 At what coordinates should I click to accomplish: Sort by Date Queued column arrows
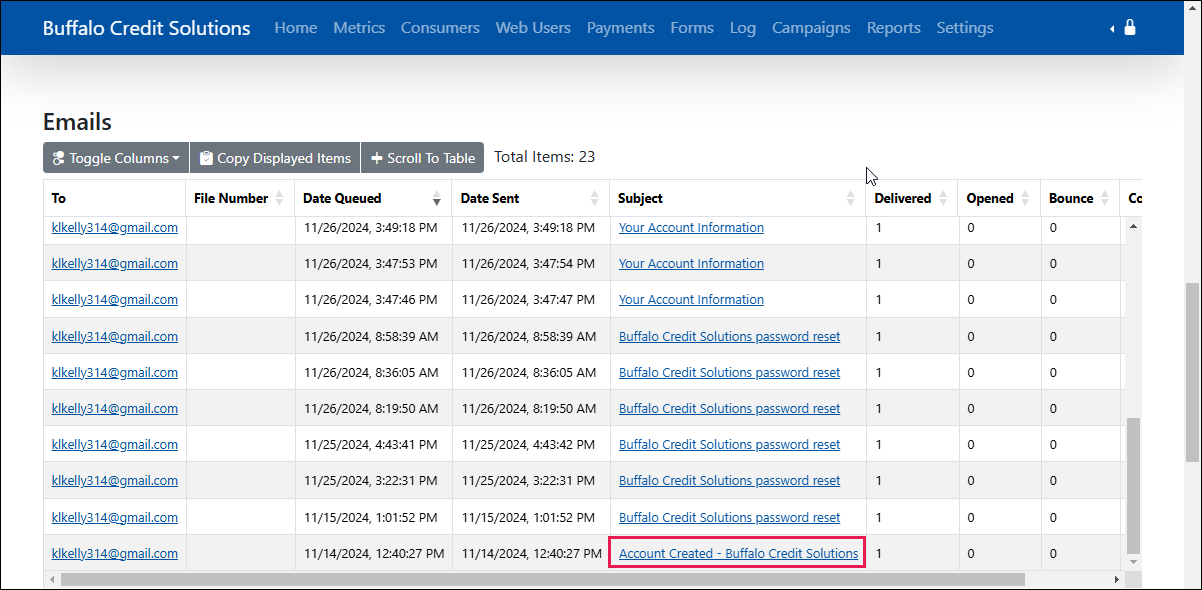pyautogui.click(x=437, y=198)
